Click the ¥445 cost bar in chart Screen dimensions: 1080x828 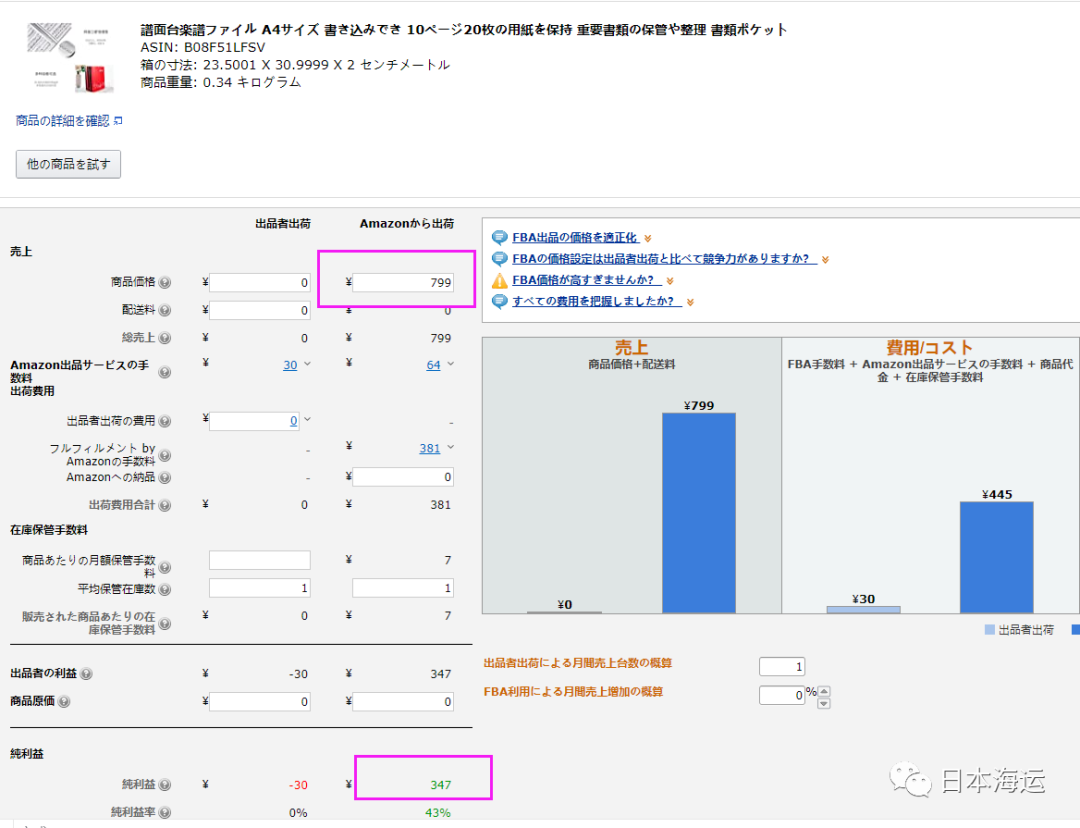pos(997,557)
